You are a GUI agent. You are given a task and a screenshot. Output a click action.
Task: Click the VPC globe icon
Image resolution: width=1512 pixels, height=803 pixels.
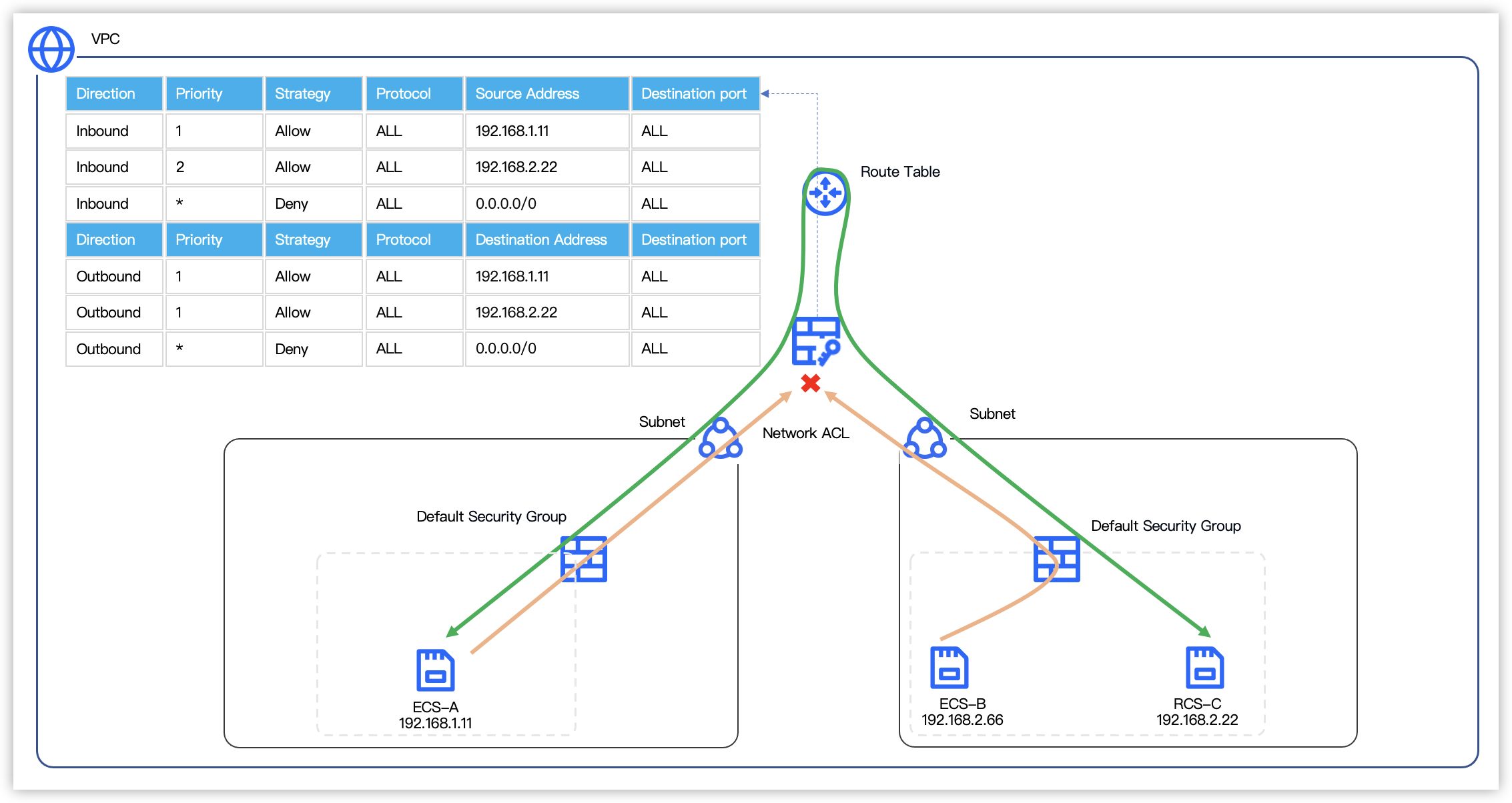coord(51,49)
